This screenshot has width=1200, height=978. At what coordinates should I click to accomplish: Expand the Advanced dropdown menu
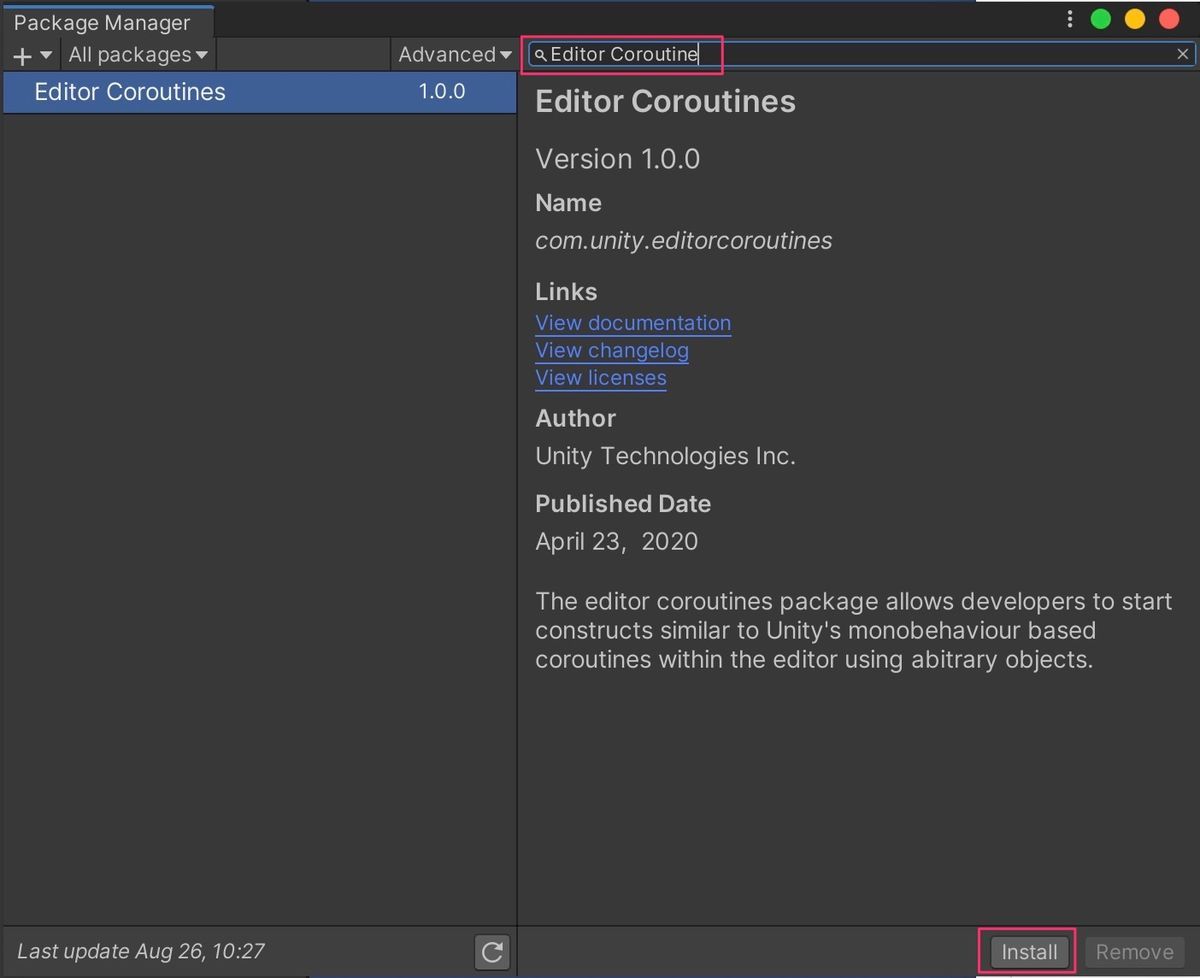(x=455, y=55)
